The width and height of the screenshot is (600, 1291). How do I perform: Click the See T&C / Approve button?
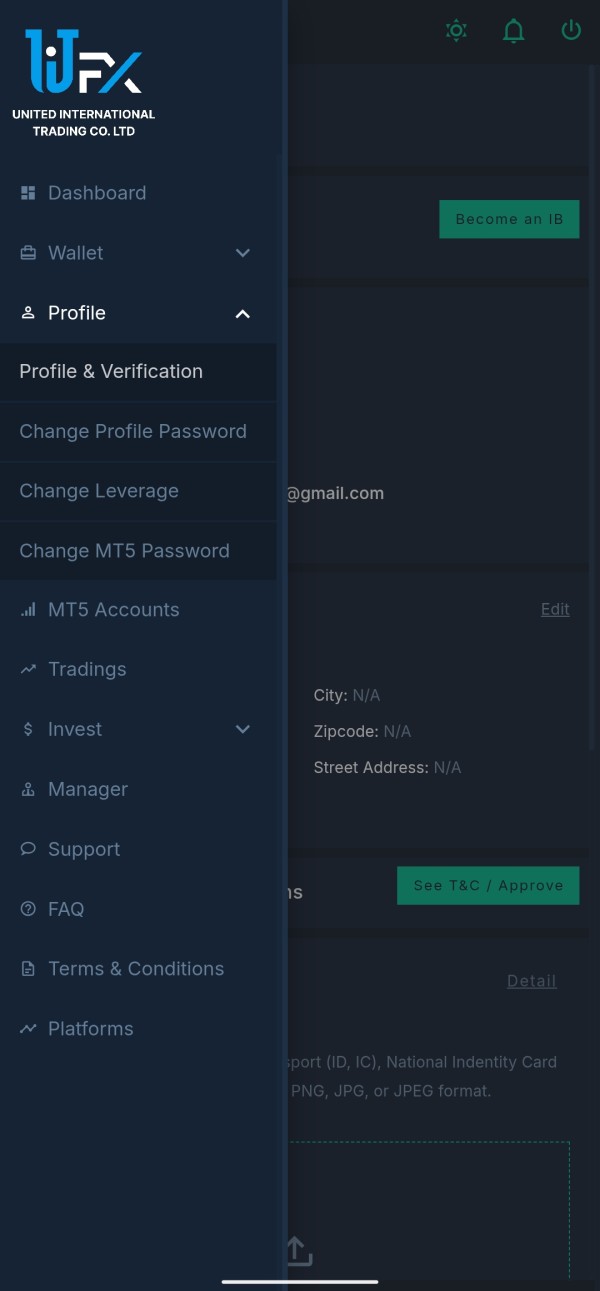coord(488,885)
